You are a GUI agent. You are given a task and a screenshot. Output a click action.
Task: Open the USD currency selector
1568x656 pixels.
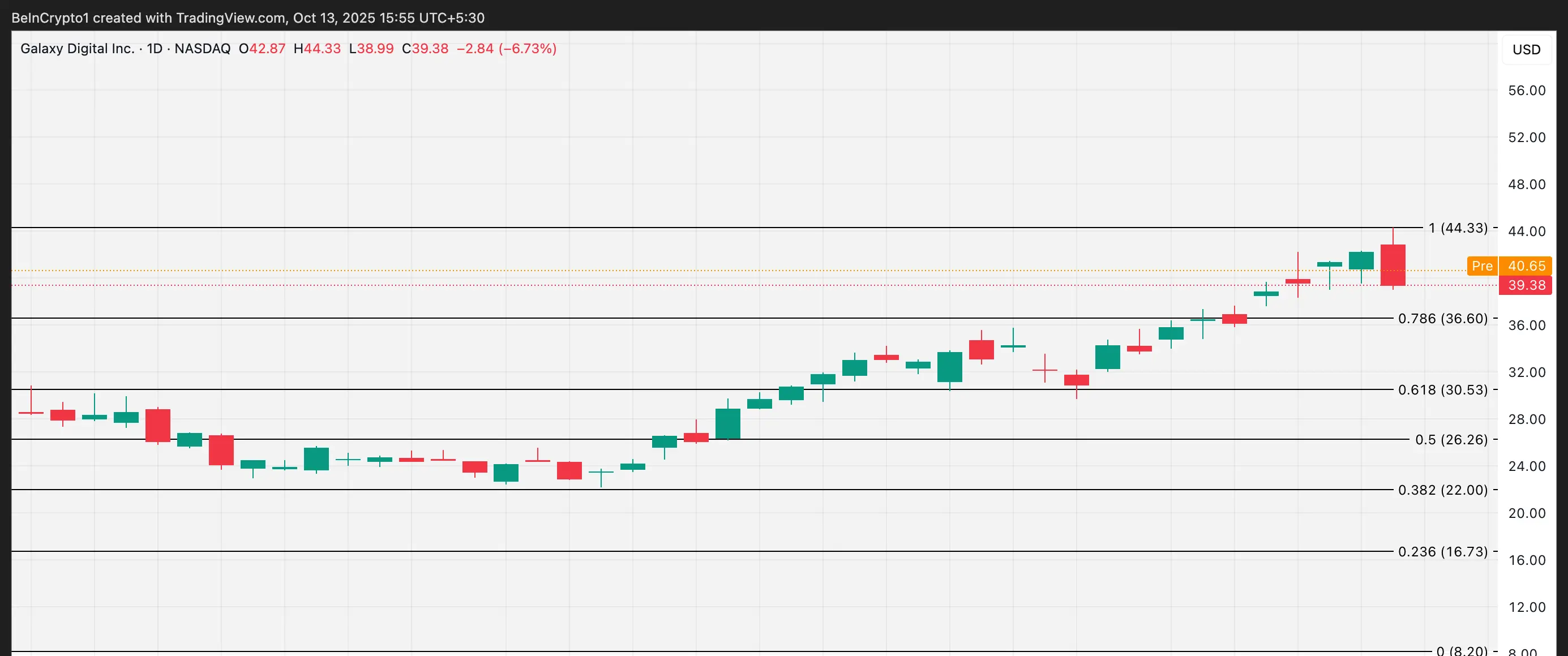click(x=1526, y=49)
